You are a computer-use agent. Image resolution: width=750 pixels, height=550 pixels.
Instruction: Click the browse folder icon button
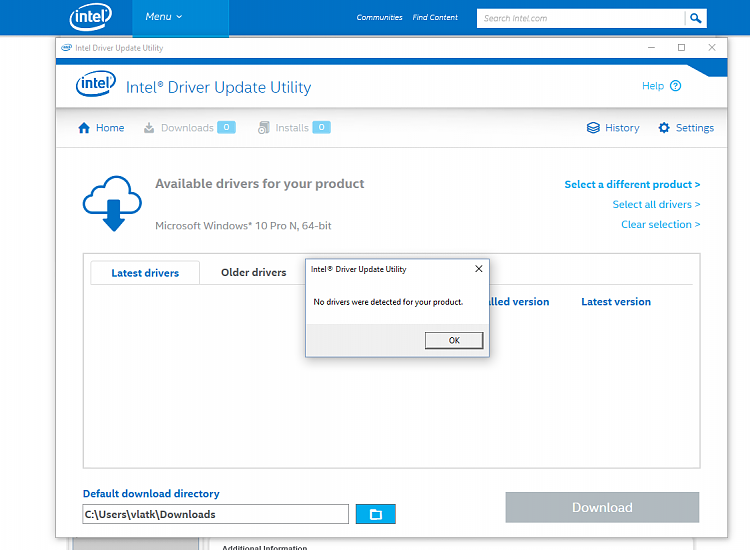[375, 514]
